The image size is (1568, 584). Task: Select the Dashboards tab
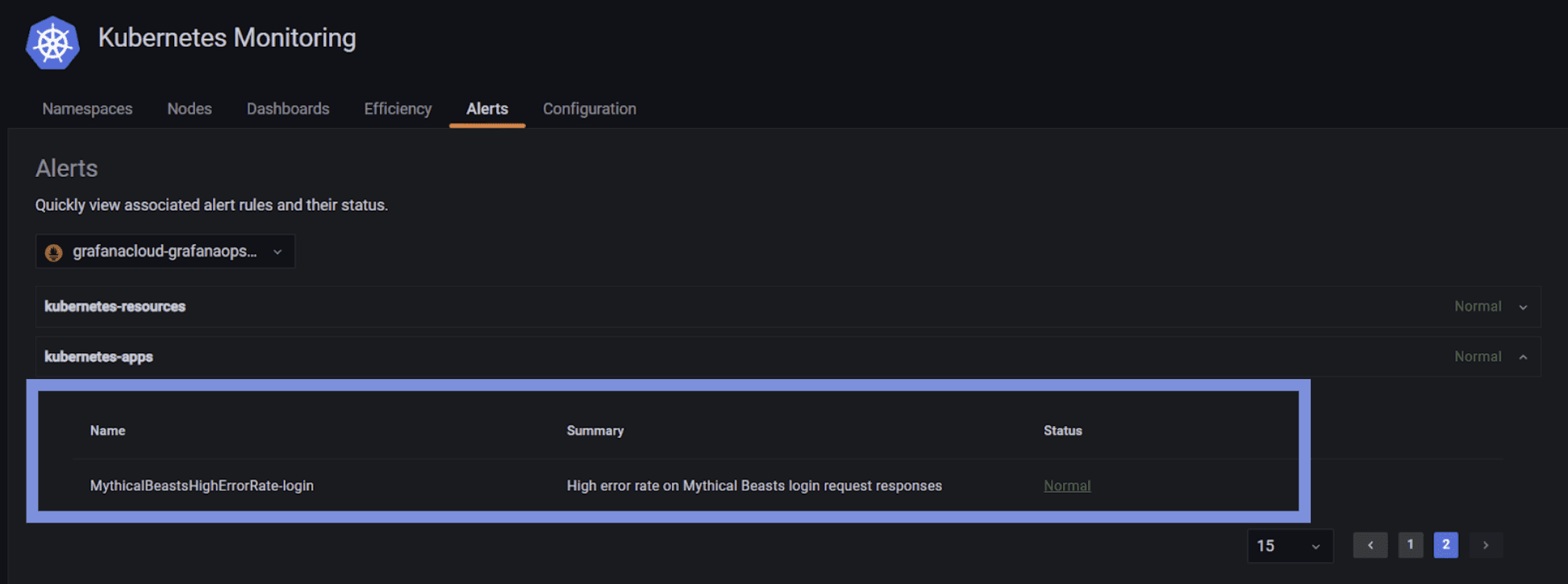click(x=287, y=108)
